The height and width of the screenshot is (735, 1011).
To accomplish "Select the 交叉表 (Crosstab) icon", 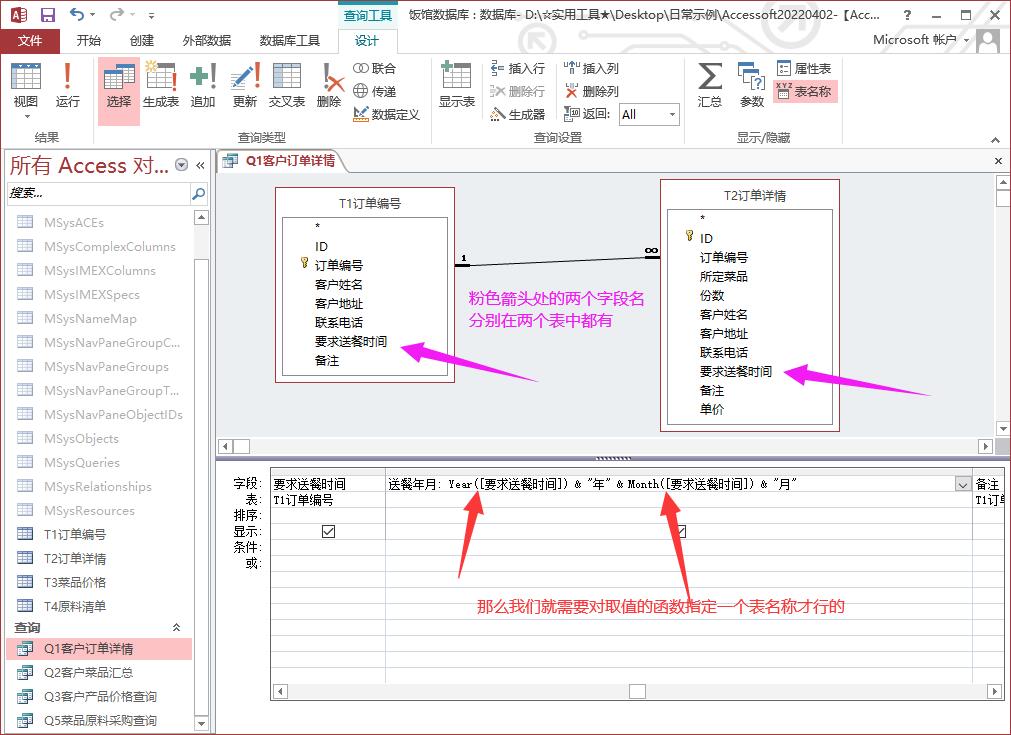I will pyautogui.click(x=287, y=85).
